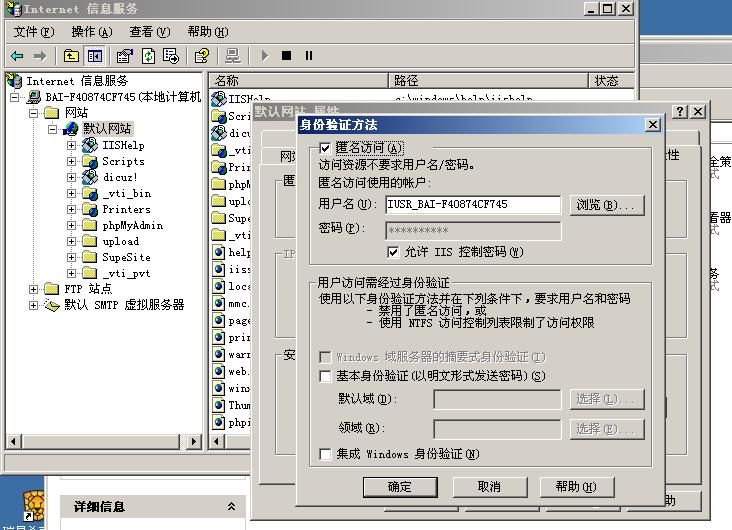Open the Properties toolbar icon
The width and height of the screenshot is (732, 530).
tap(125, 56)
